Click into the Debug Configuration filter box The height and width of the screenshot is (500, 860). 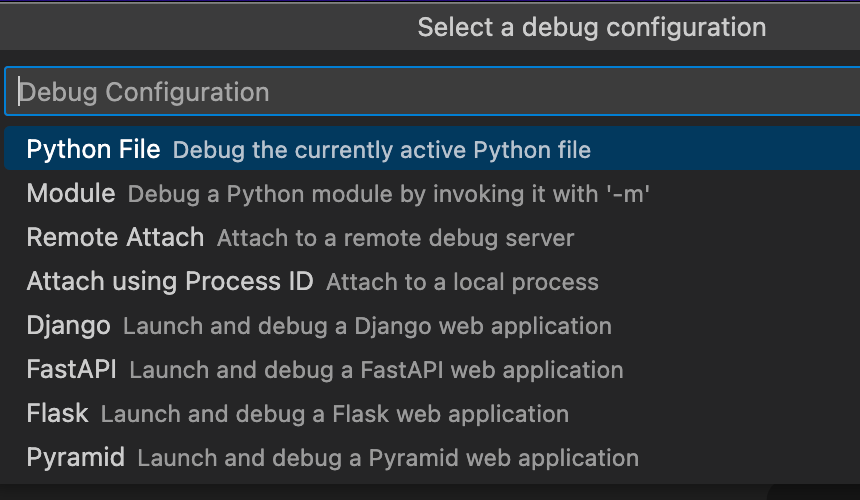(432, 92)
